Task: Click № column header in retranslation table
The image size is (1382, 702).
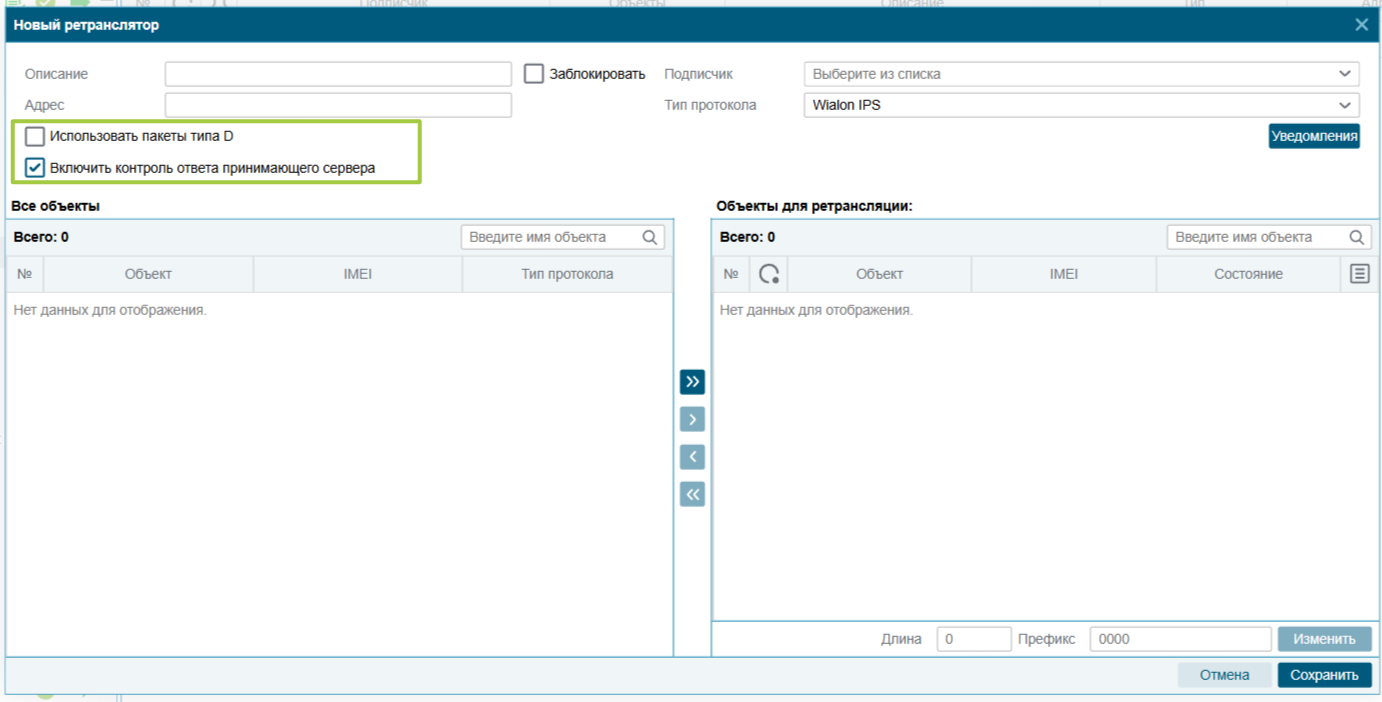Action: (731, 274)
